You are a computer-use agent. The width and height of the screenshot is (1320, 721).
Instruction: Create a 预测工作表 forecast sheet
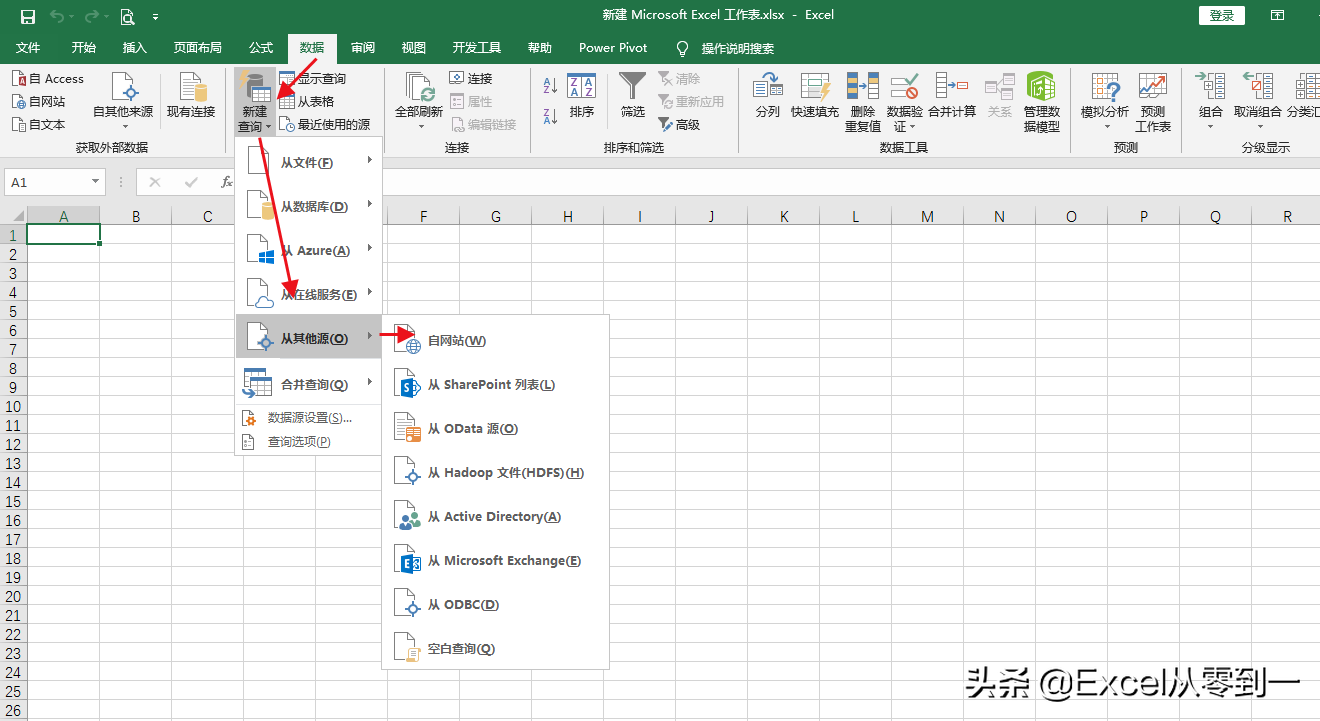click(x=1153, y=102)
